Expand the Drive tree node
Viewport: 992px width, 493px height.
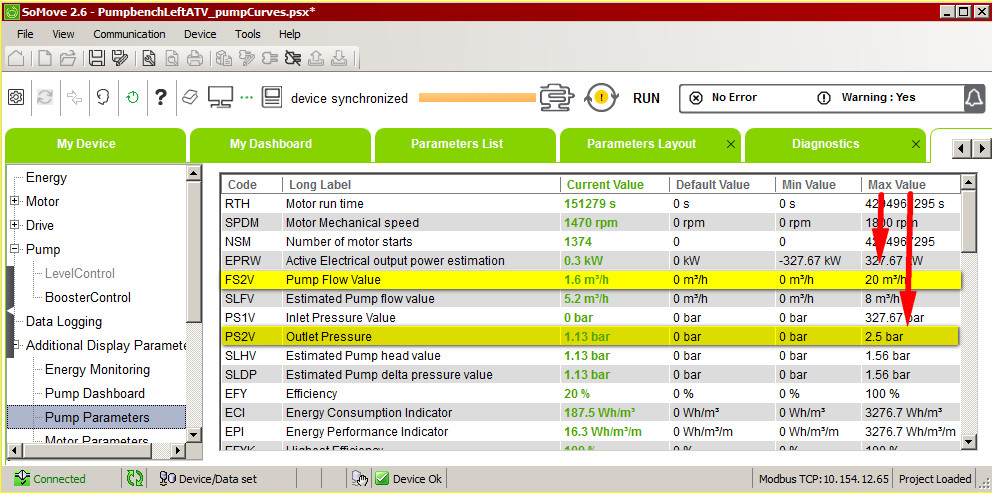(14, 225)
